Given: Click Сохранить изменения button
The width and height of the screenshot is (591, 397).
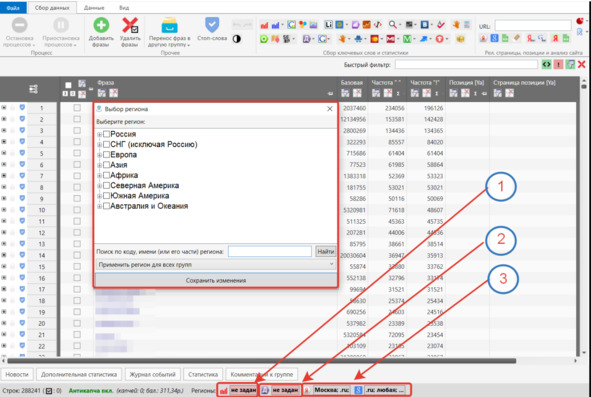Looking at the screenshot, I should click(x=216, y=281).
